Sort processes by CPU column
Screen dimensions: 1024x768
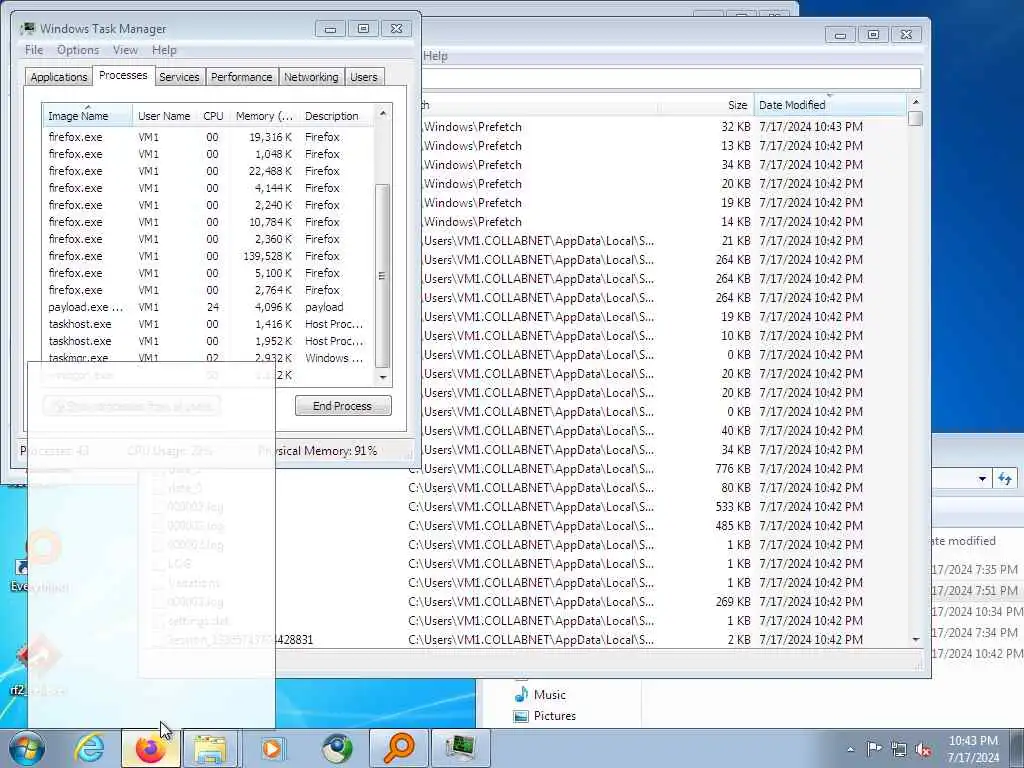tap(213, 116)
